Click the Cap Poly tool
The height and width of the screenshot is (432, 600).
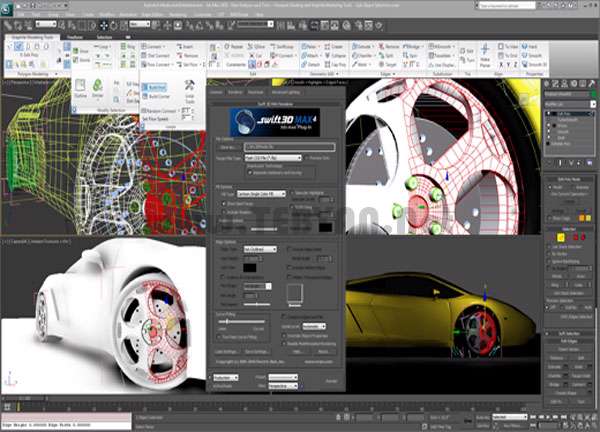click(336, 65)
